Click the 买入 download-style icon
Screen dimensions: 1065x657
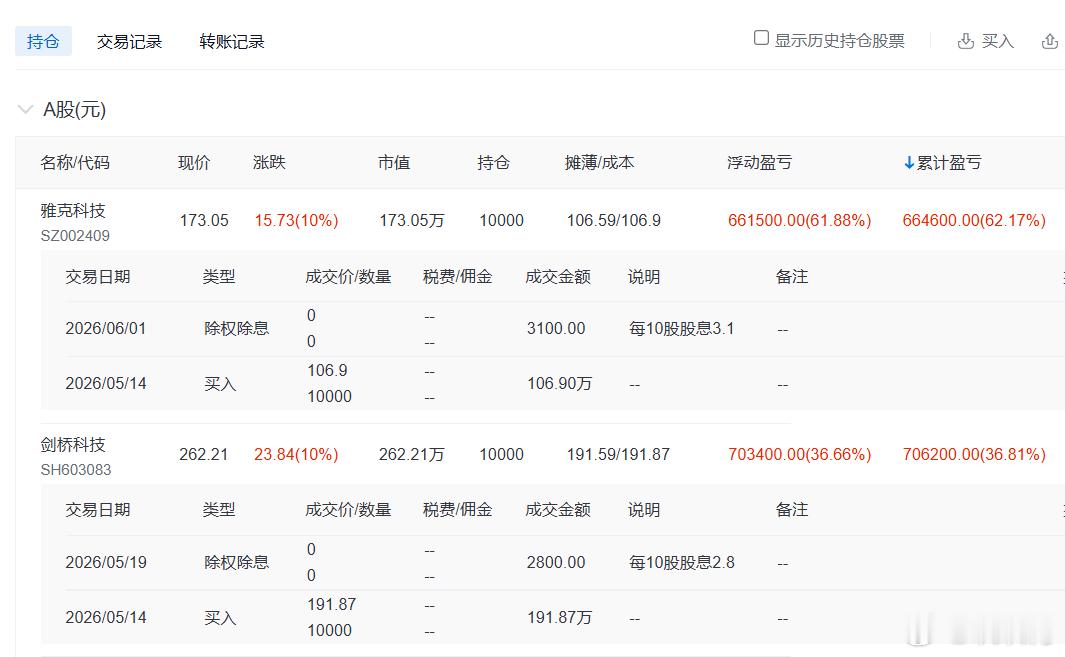[x=965, y=41]
